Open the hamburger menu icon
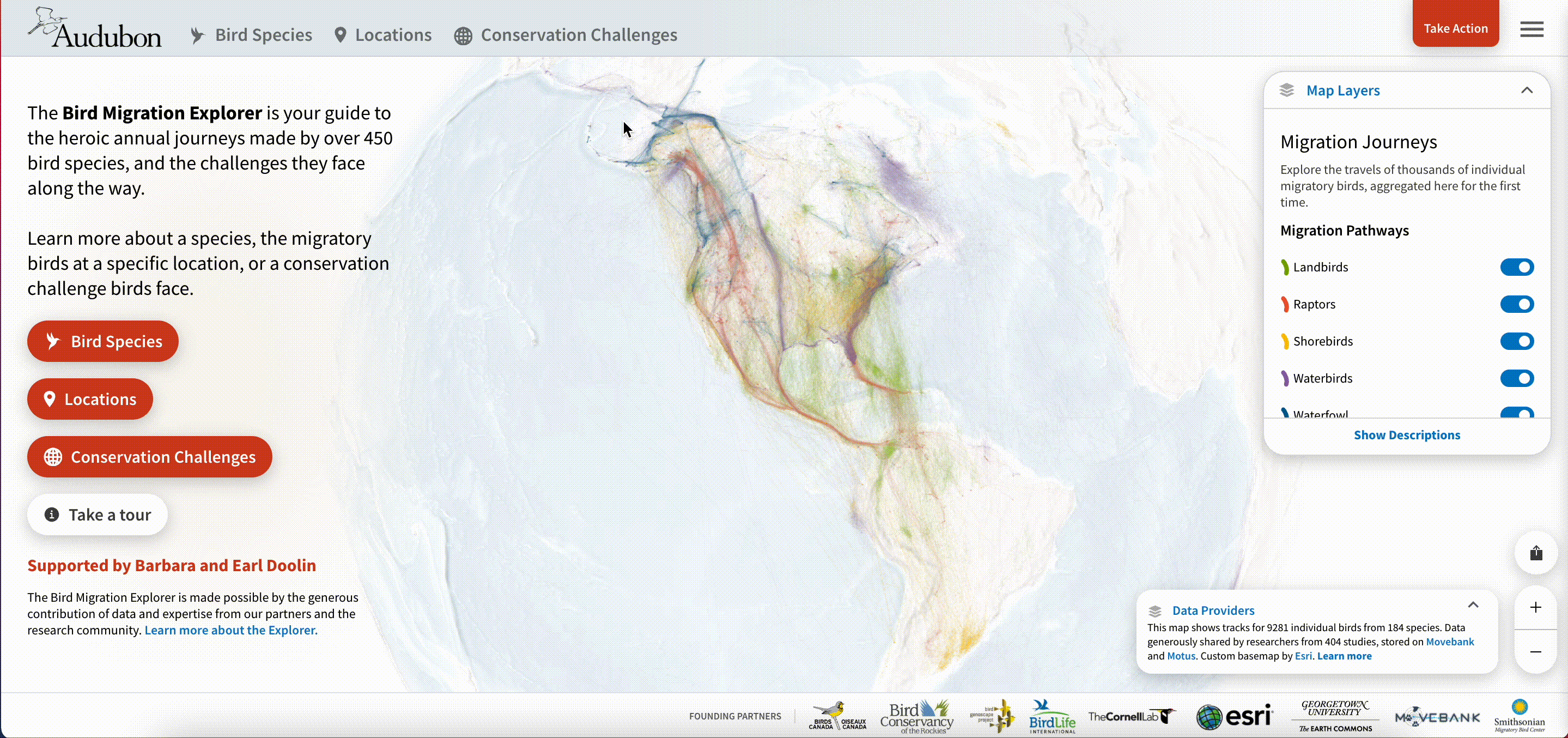Image resolution: width=1568 pixels, height=738 pixels. click(x=1531, y=29)
